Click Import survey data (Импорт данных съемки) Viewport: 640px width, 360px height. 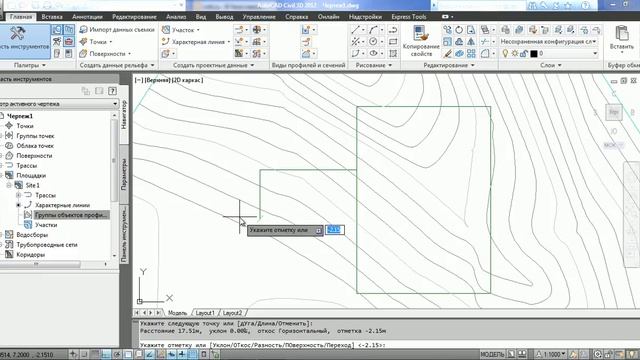(x=117, y=30)
